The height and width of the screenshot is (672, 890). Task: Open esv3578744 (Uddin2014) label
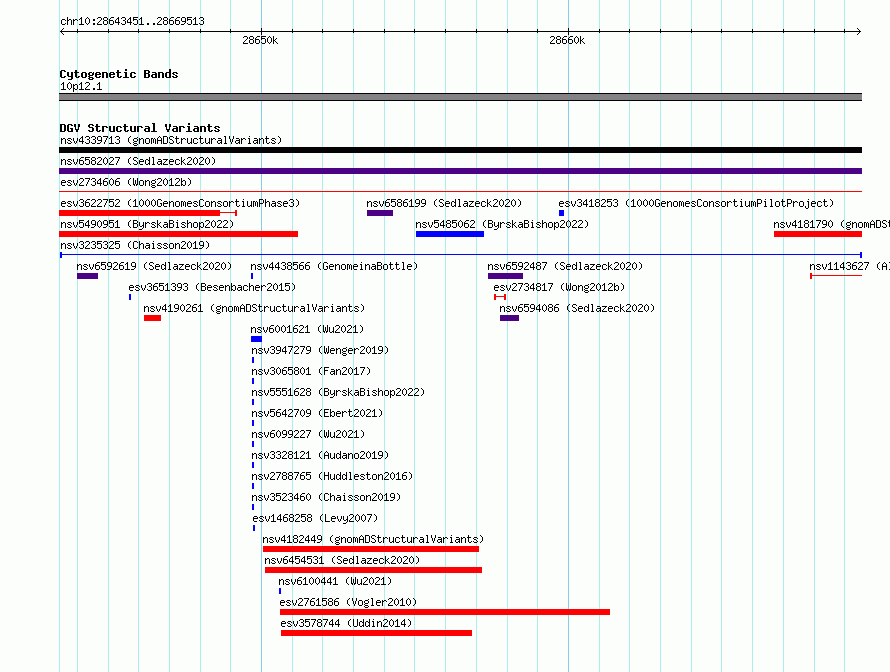346,623
